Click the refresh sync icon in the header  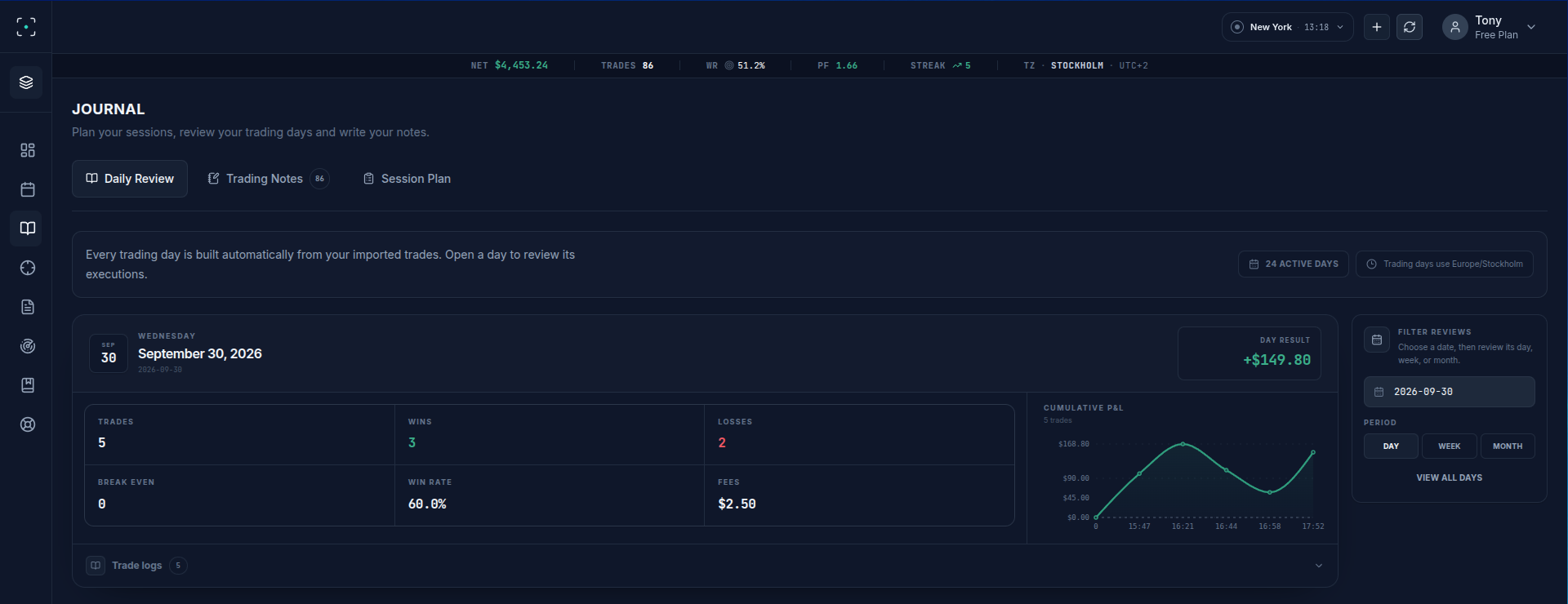click(1410, 27)
